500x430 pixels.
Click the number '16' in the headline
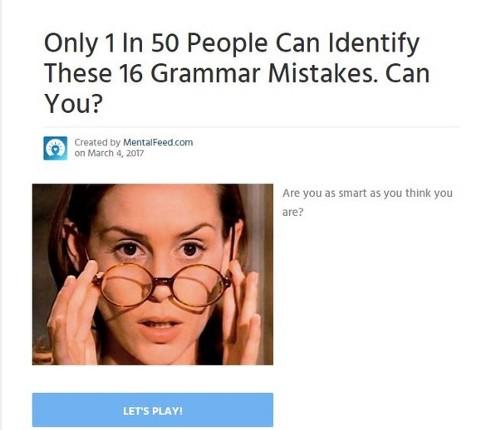[x=130, y=74]
